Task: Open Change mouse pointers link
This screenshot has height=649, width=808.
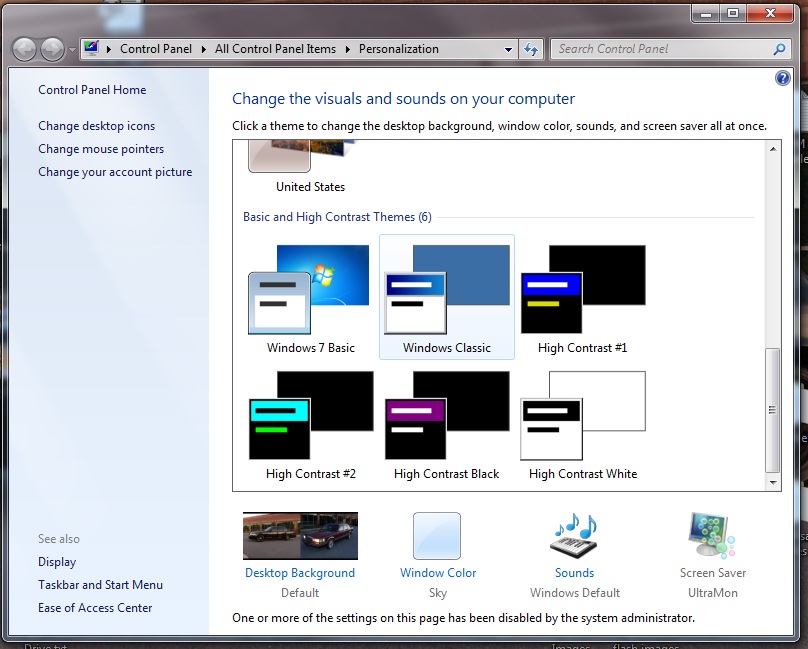Action: pyautogui.click(x=101, y=149)
